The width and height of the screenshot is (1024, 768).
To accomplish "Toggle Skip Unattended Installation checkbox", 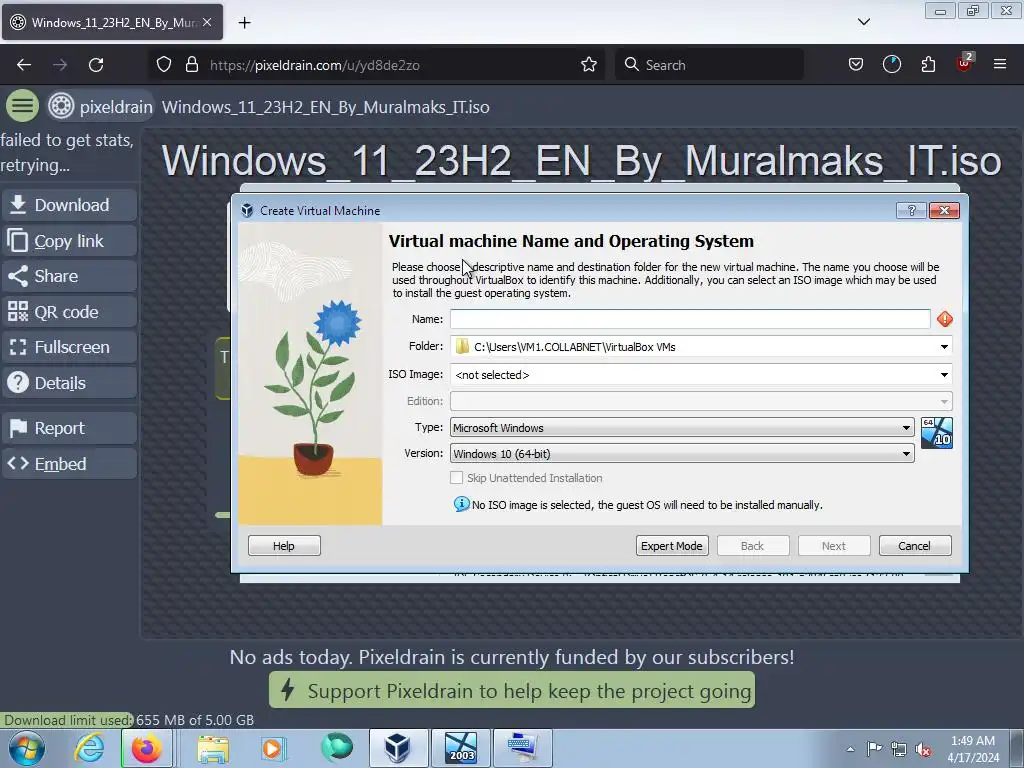I will click(456, 478).
